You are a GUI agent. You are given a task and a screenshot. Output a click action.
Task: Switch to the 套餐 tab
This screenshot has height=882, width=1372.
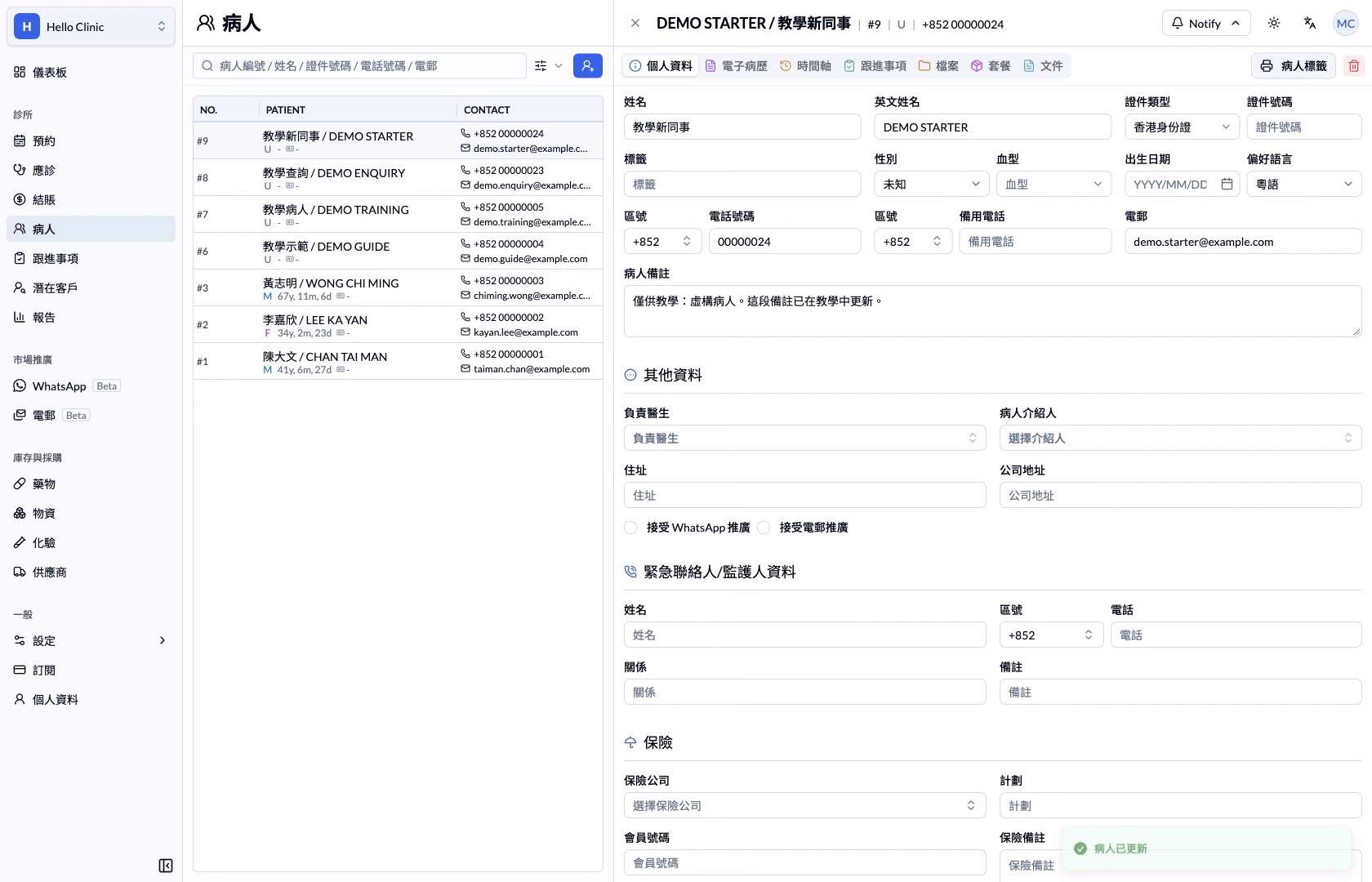(x=991, y=65)
